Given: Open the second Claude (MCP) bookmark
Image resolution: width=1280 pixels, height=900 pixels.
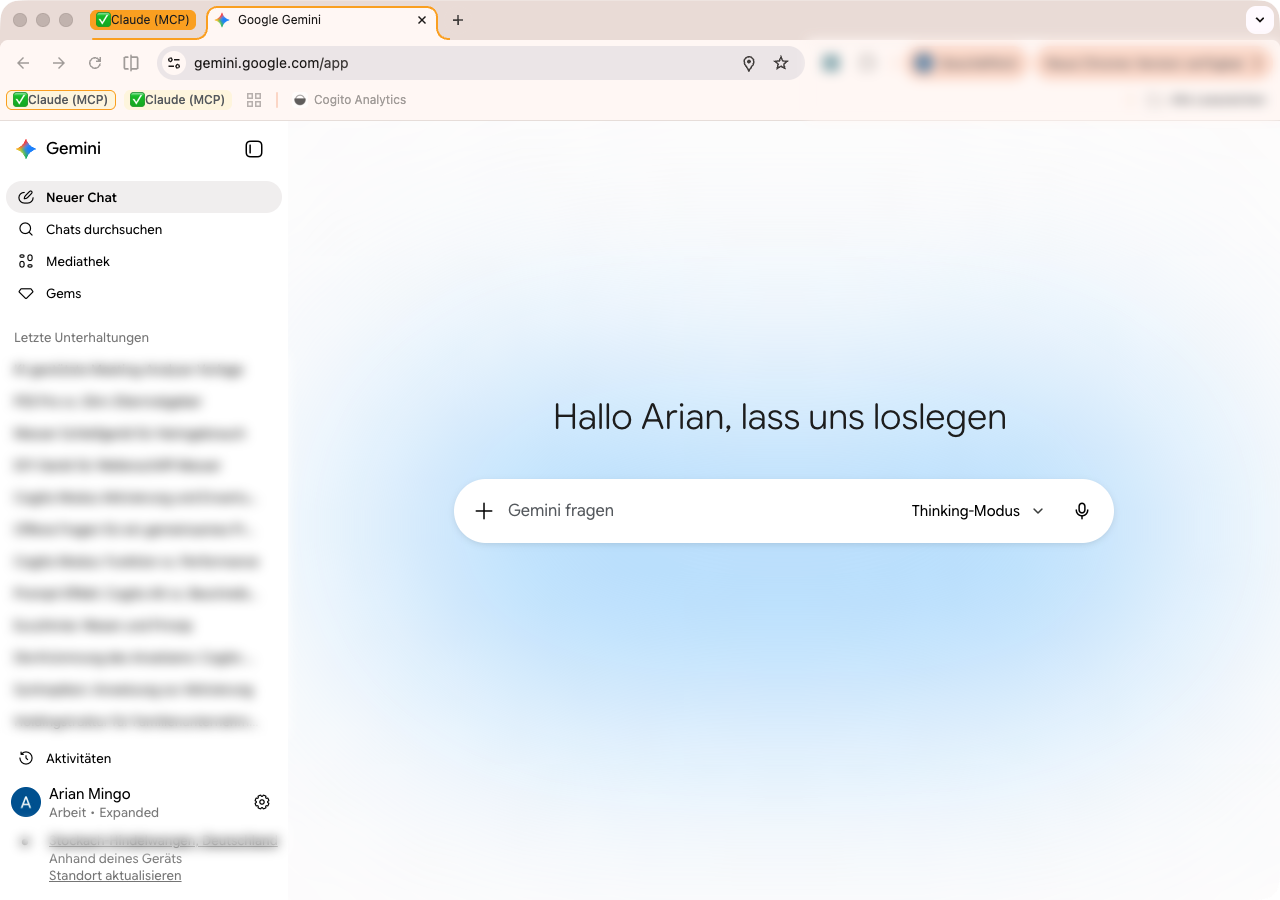Looking at the screenshot, I should pos(178,100).
